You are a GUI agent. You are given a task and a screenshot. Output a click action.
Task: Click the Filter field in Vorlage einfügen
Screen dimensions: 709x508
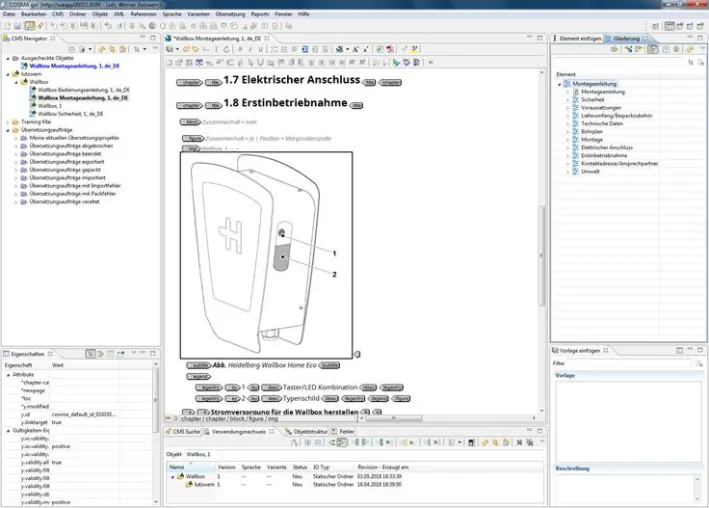coord(630,363)
